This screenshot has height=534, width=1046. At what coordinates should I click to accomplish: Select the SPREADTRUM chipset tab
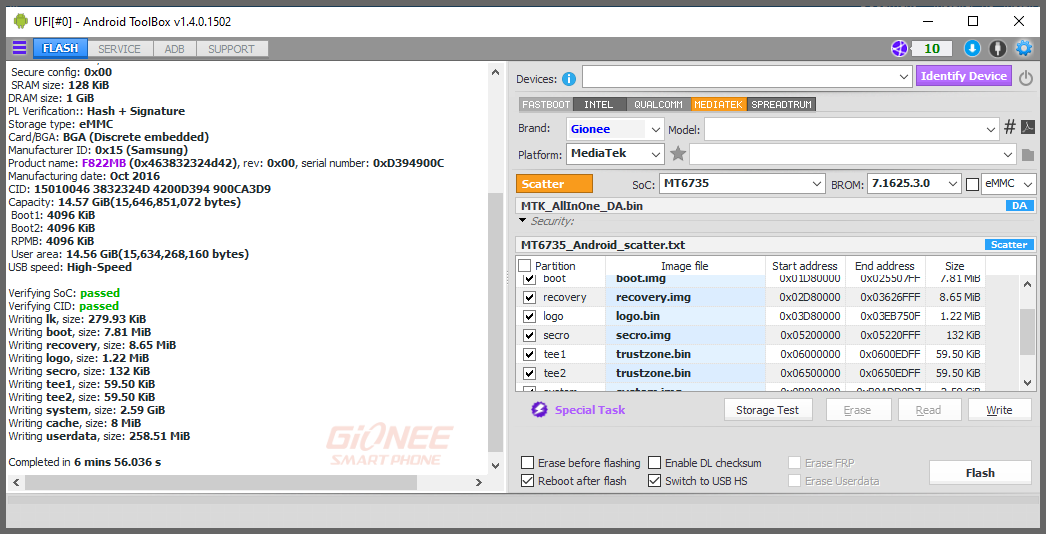pyautogui.click(x=781, y=104)
